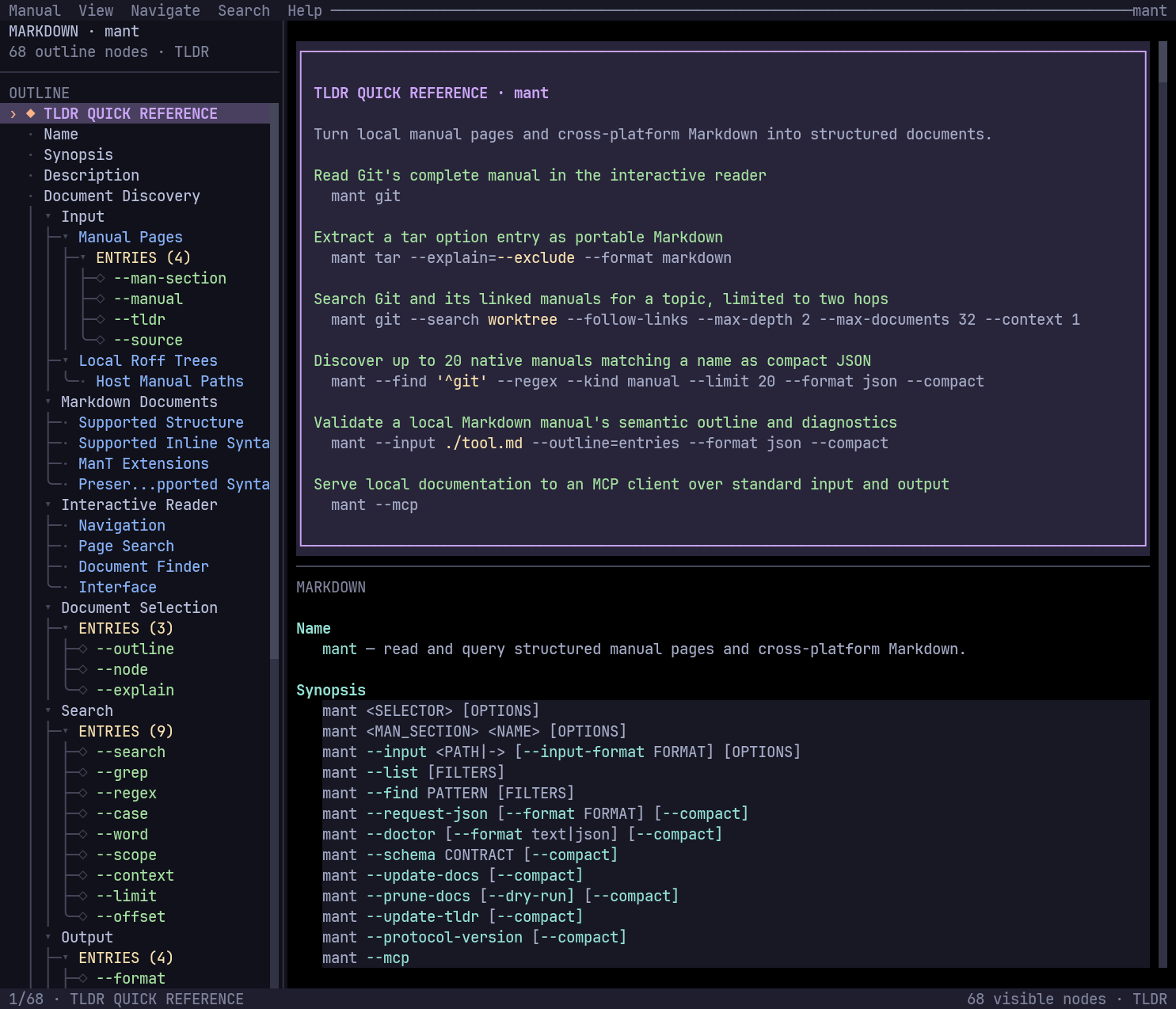This screenshot has height=1009, width=1176.
Task: Open ManT Extensions outline entry
Action: click(x=143, y=463)
